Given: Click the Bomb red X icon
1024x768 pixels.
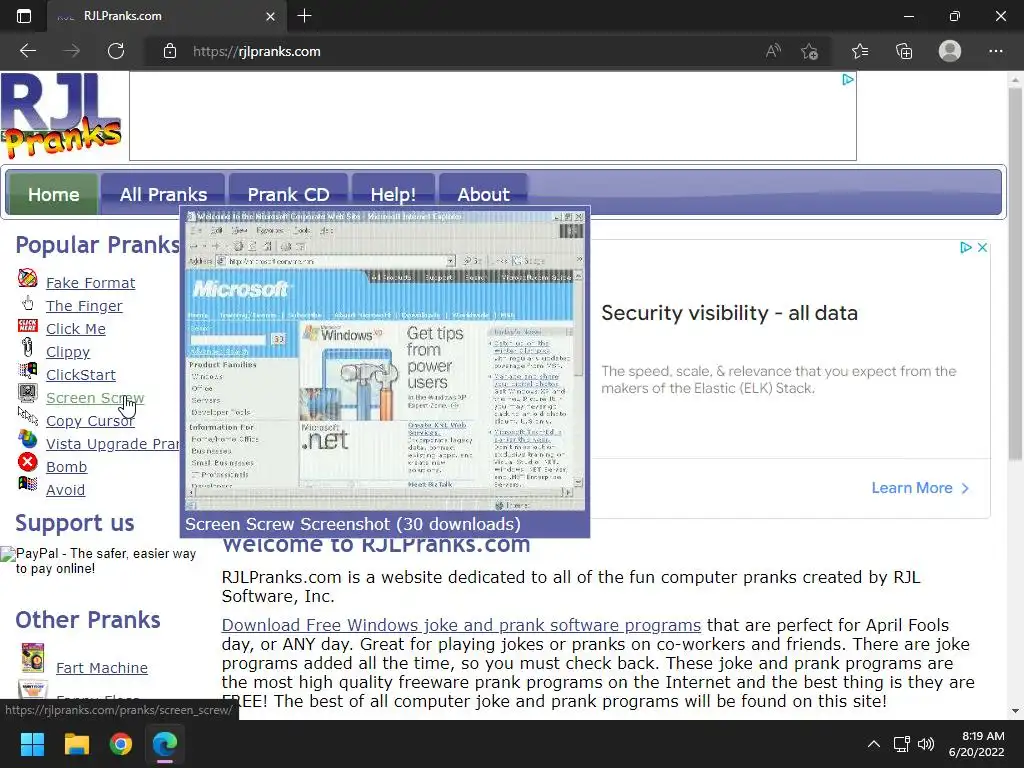Looking at the screenshot, I should [27, 462].
